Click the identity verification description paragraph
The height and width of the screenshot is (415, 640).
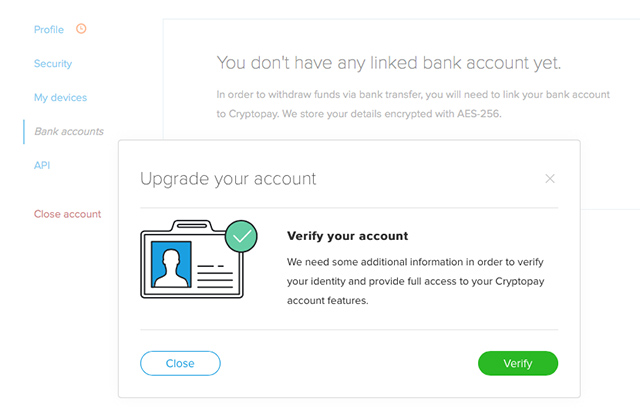pos(416,281)
